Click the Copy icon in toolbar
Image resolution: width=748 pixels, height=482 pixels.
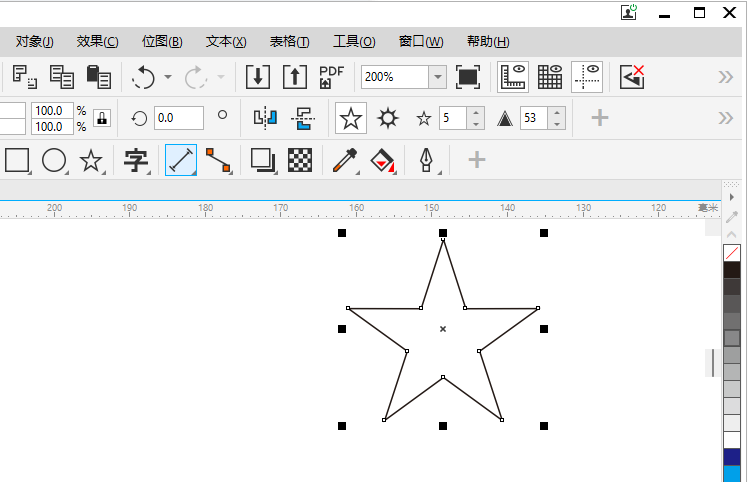pyautogui.click(x=62, y=77)
